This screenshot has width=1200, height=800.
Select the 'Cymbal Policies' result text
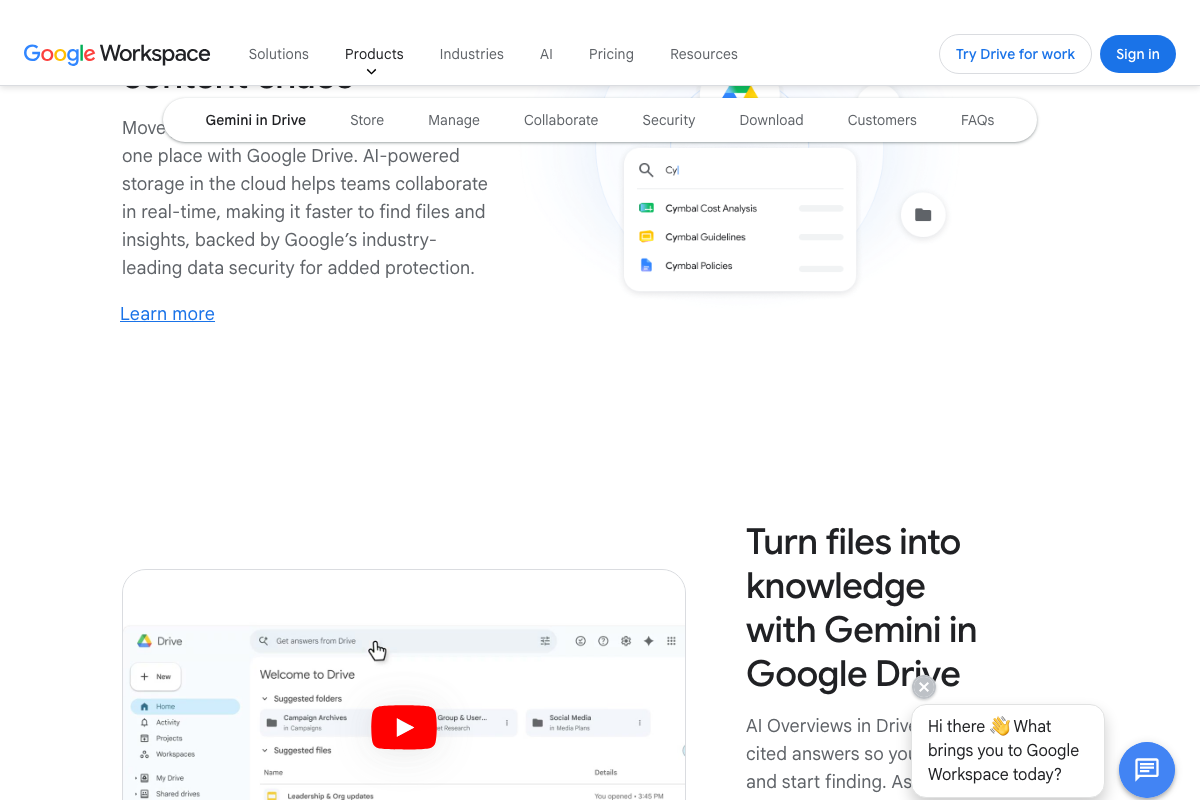(x=699, y=266)
